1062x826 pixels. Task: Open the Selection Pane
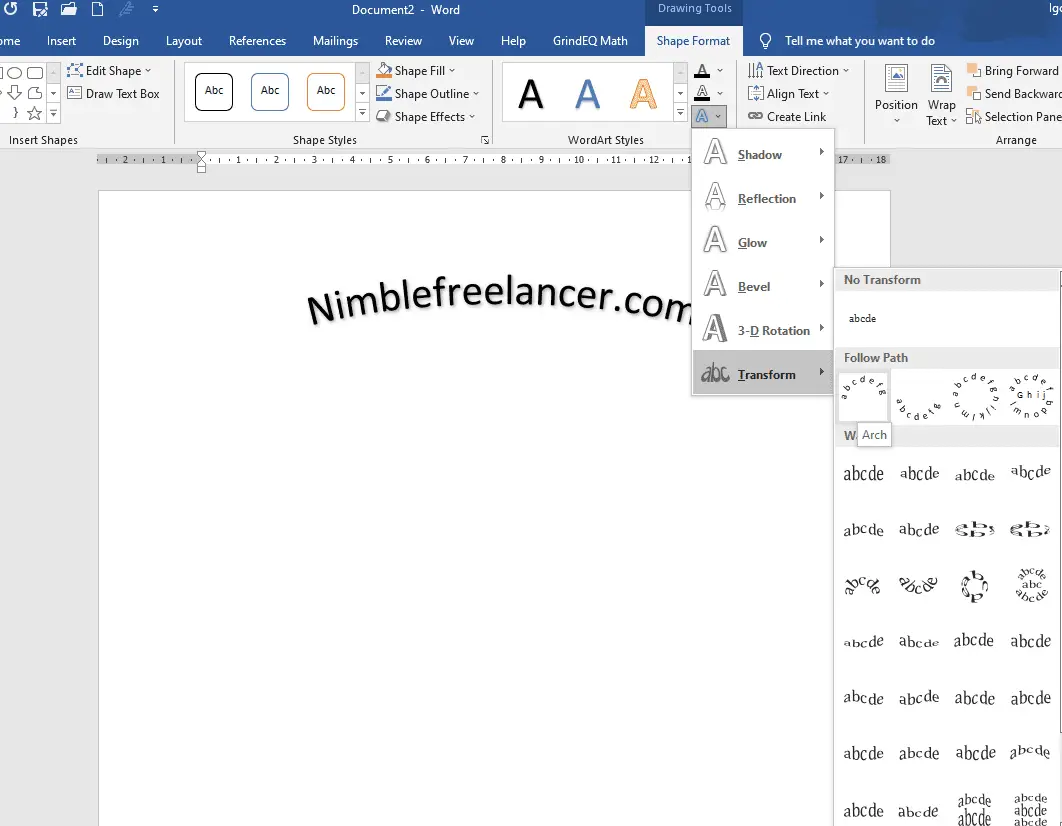tap(1012, 116)
